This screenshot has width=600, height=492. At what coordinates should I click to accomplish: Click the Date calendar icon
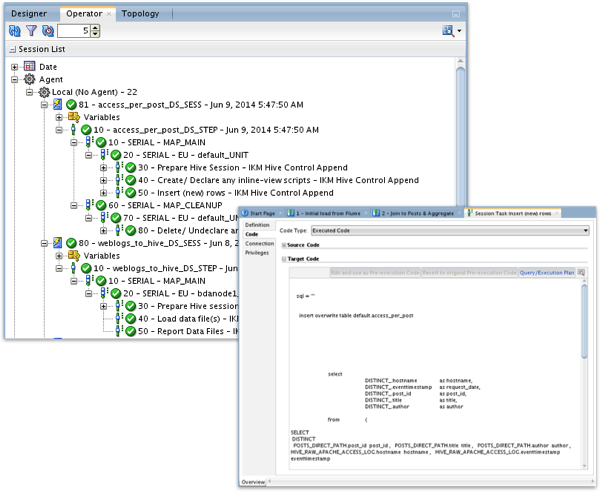click(29, 67)
